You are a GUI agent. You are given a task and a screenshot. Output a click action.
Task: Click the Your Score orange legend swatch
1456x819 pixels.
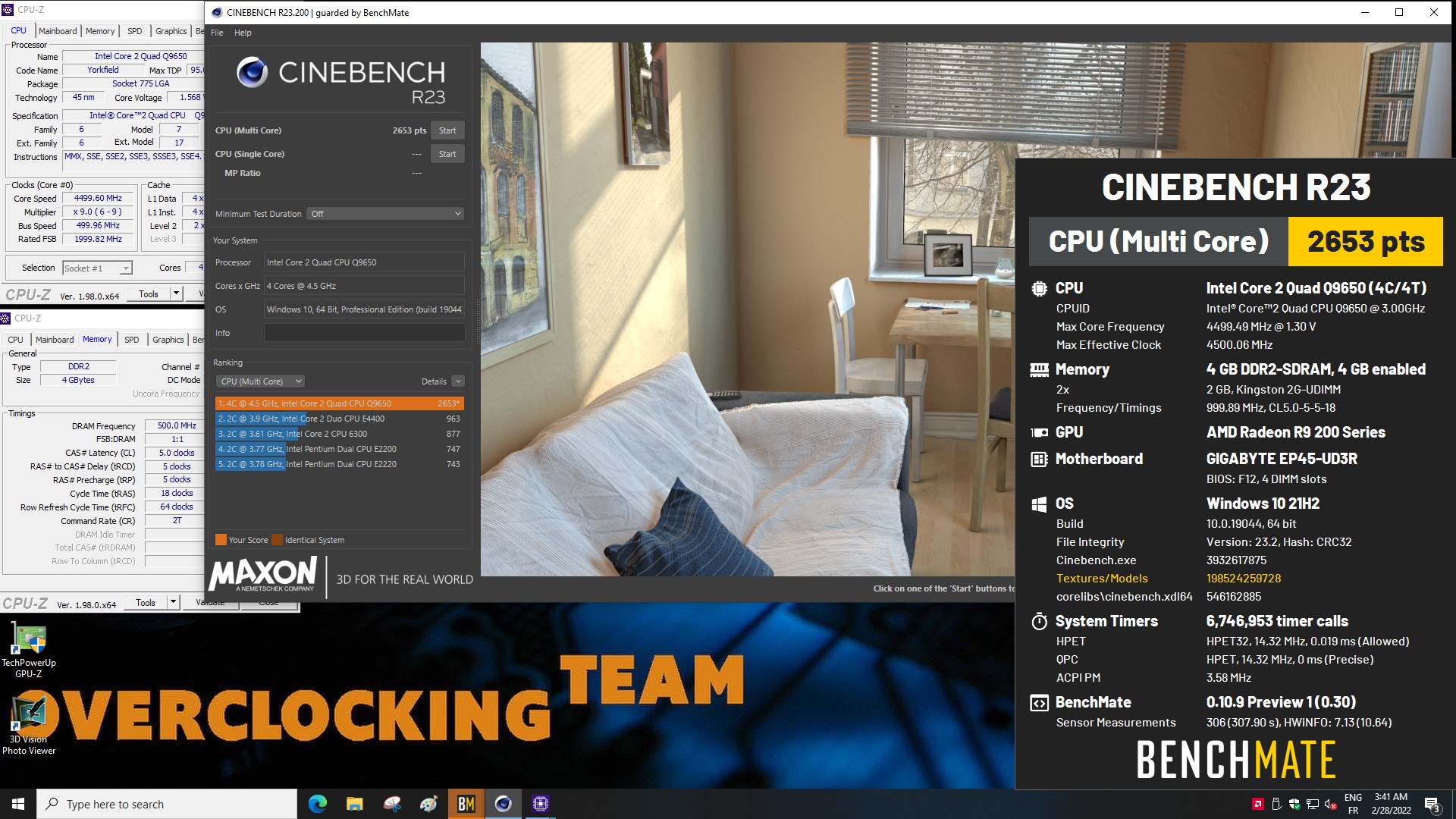221,540
